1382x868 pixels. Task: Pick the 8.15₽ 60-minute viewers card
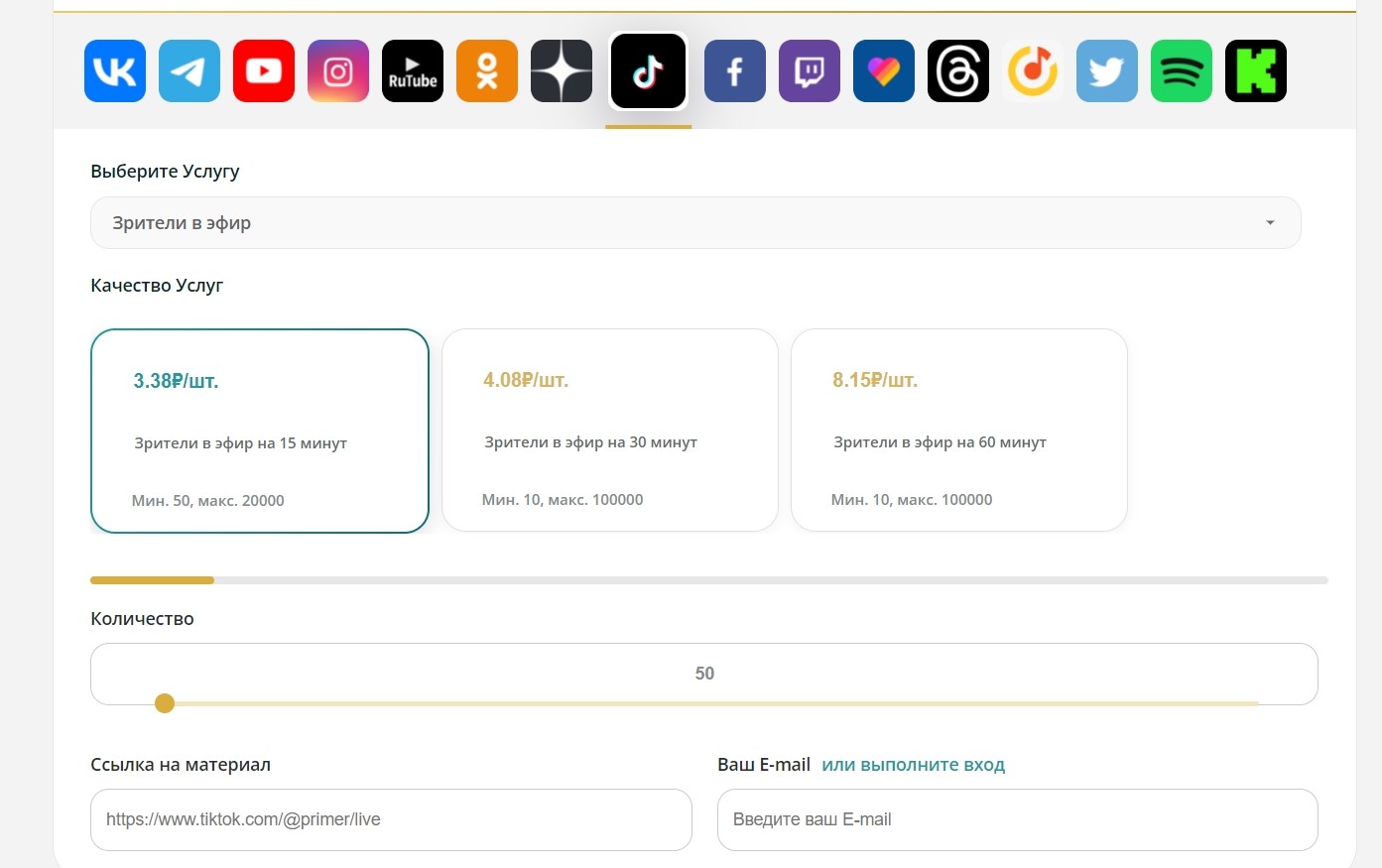point(959,431)
